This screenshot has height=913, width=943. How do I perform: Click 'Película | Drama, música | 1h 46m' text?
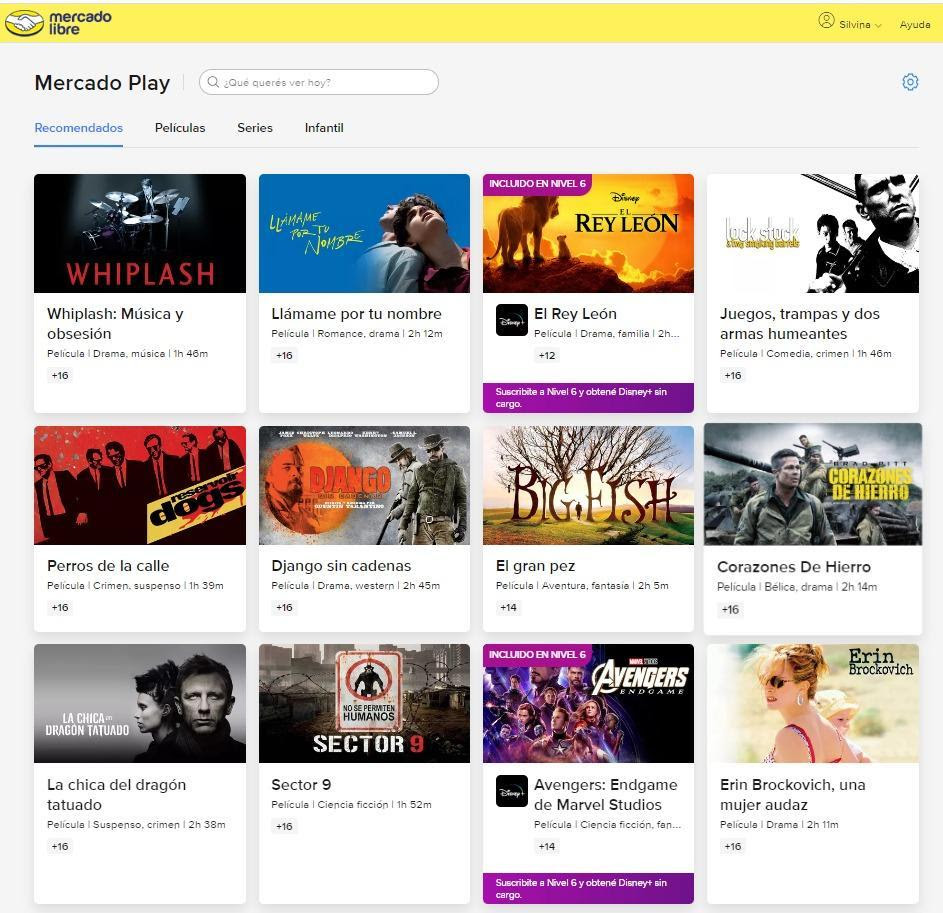[127, 354]
